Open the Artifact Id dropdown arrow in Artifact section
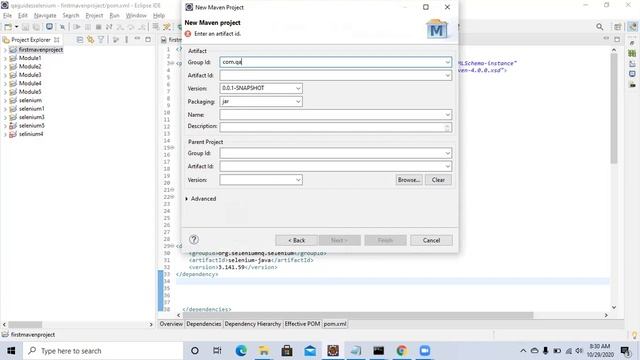 click(447, 76)
